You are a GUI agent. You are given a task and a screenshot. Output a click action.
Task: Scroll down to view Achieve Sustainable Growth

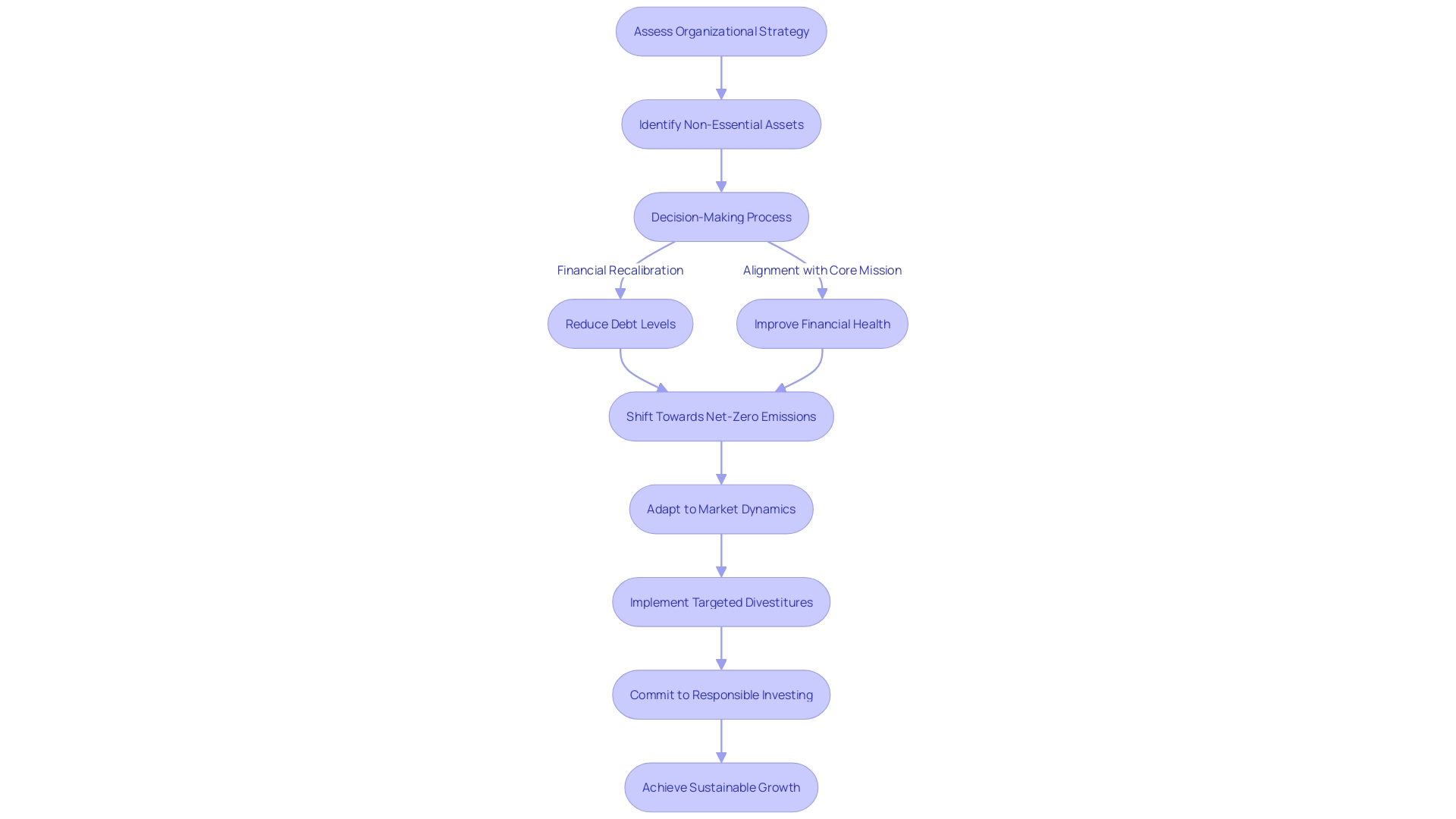click(x=721, y=787)
